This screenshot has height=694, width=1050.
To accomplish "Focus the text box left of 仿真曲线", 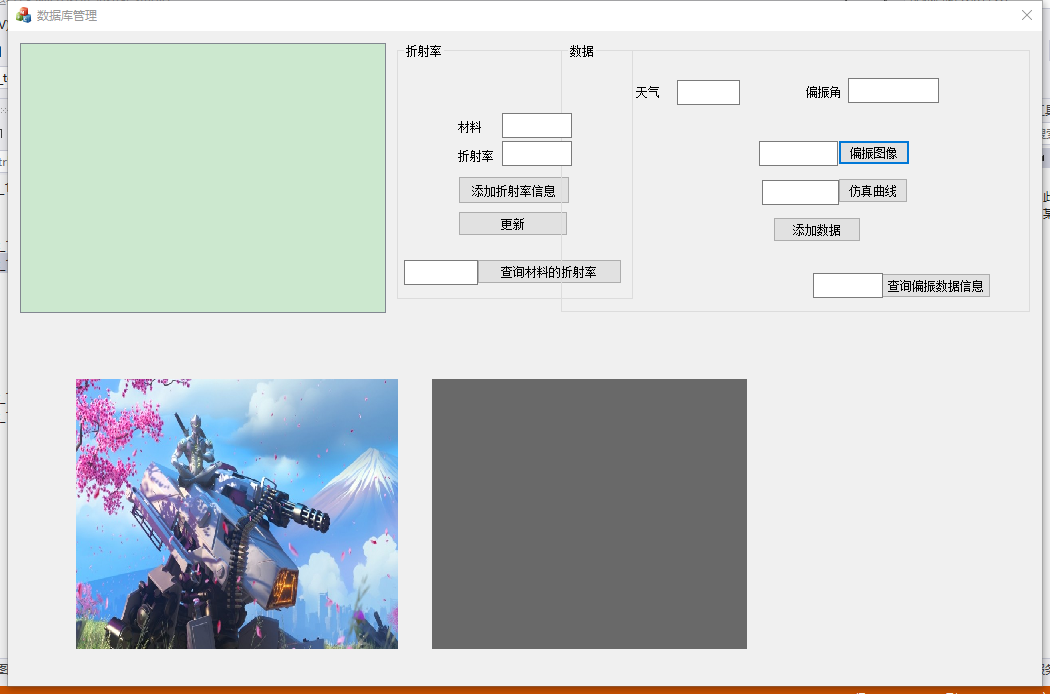I will [800, 192].
